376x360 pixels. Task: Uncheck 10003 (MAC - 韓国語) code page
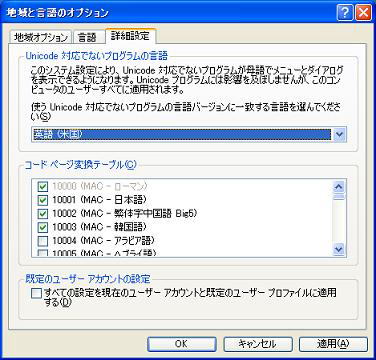pyautogui.click(x=43, y=227)
